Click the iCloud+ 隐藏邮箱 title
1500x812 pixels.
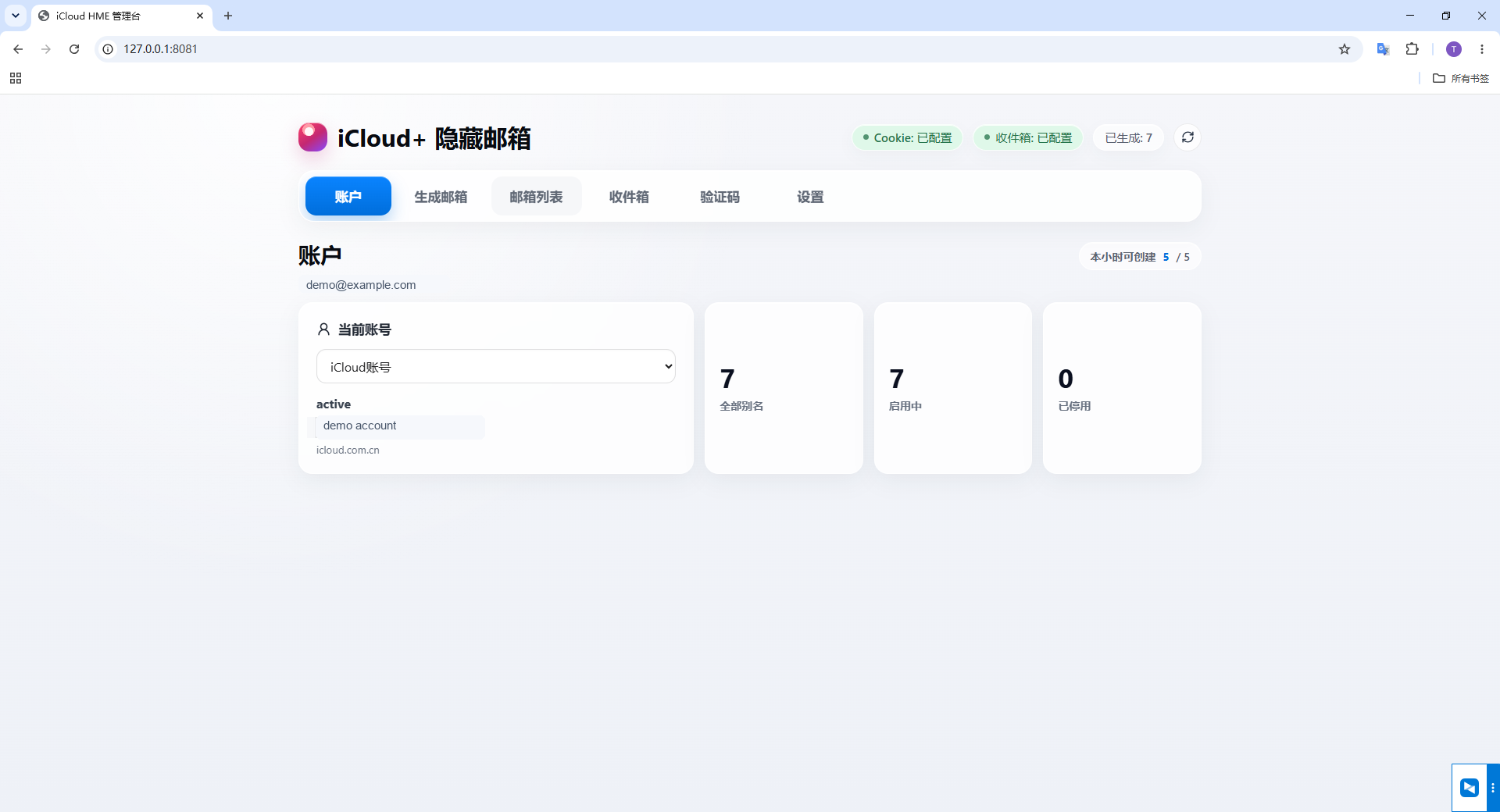(x=434, y=138)
